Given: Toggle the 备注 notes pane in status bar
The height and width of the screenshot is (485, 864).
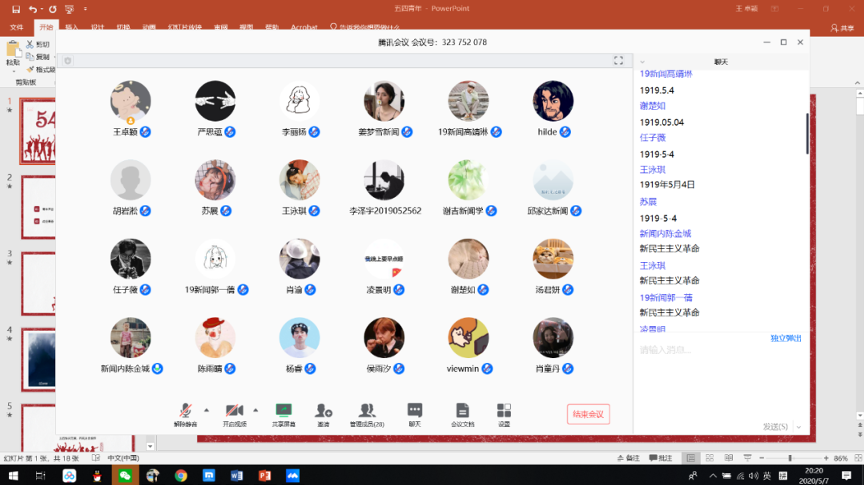Looking at the screenshot, I should tap(628, 458).
